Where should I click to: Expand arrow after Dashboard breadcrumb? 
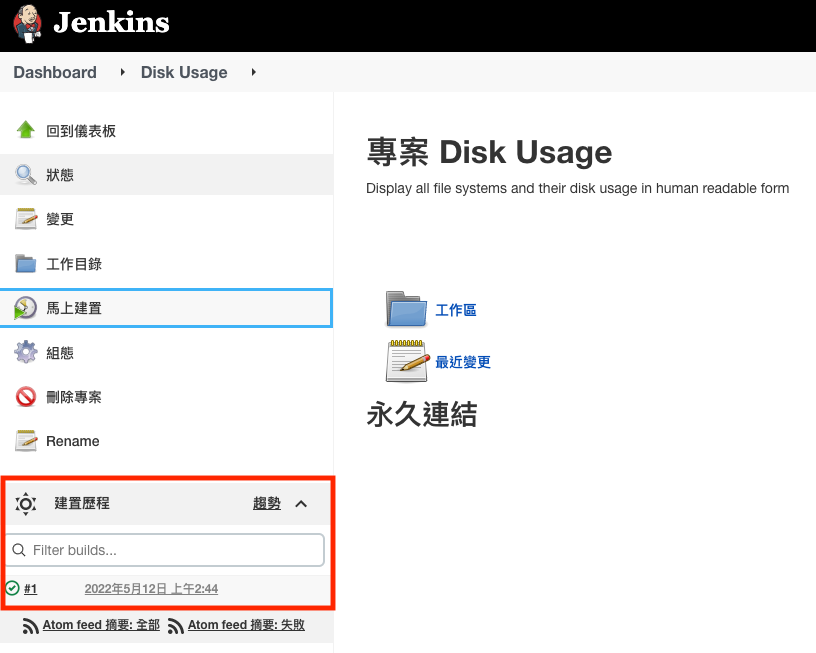(x=122, y=72)
